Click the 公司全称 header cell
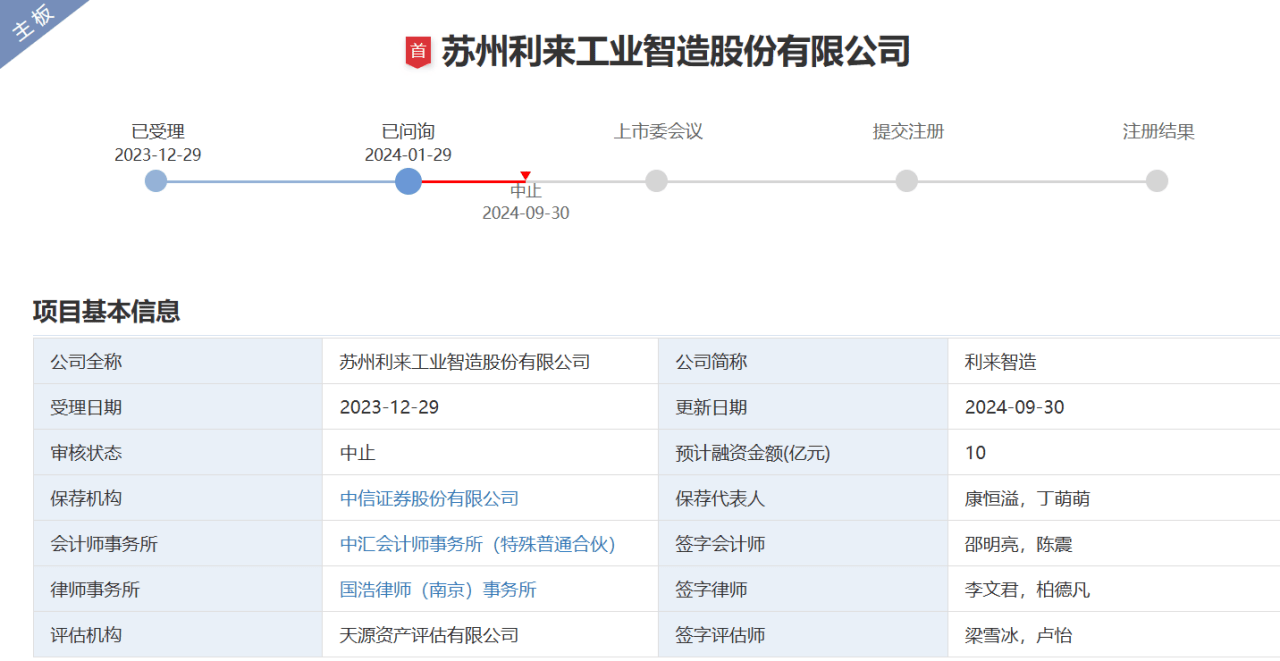 point(178,361)
